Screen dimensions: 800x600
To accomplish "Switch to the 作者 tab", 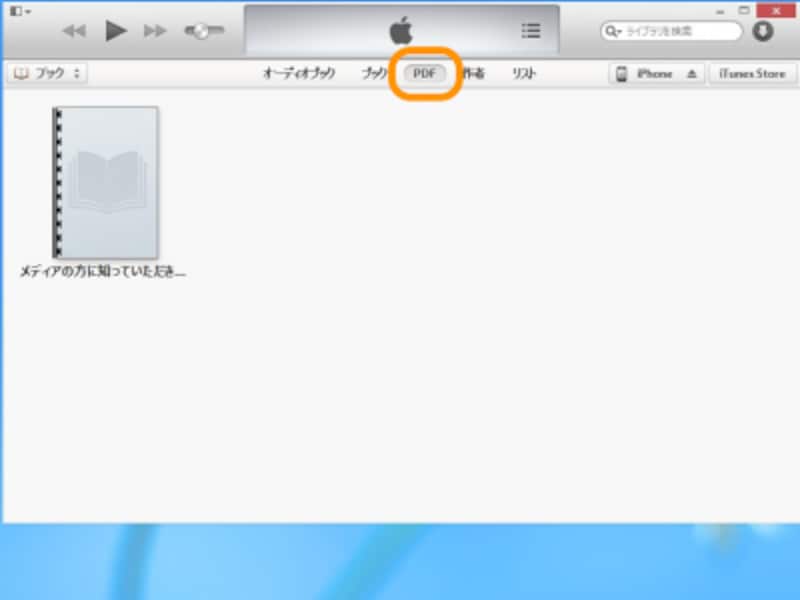I will pyautogui.click(x=473, y=73).
